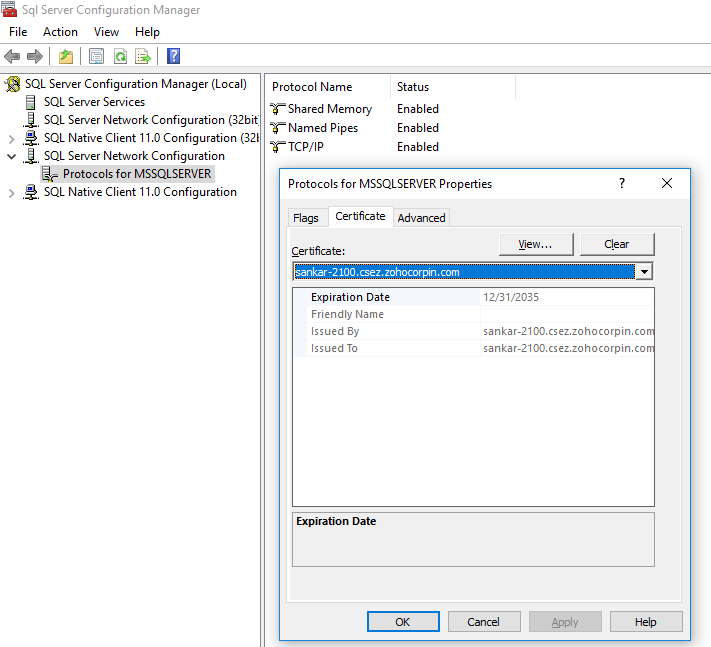This screenshot has width=711, height=647.
Task: Confirm with the OK button
Action: tap(403, 622)
